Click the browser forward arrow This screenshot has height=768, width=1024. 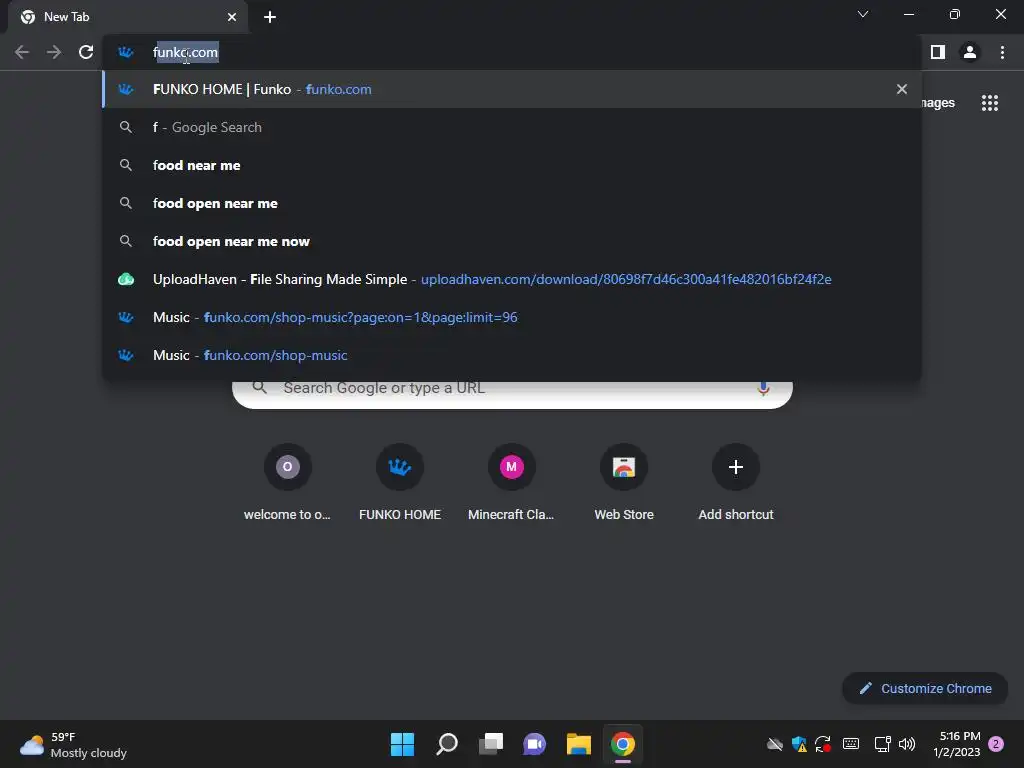pyautogui.click(x=54, y=52)
